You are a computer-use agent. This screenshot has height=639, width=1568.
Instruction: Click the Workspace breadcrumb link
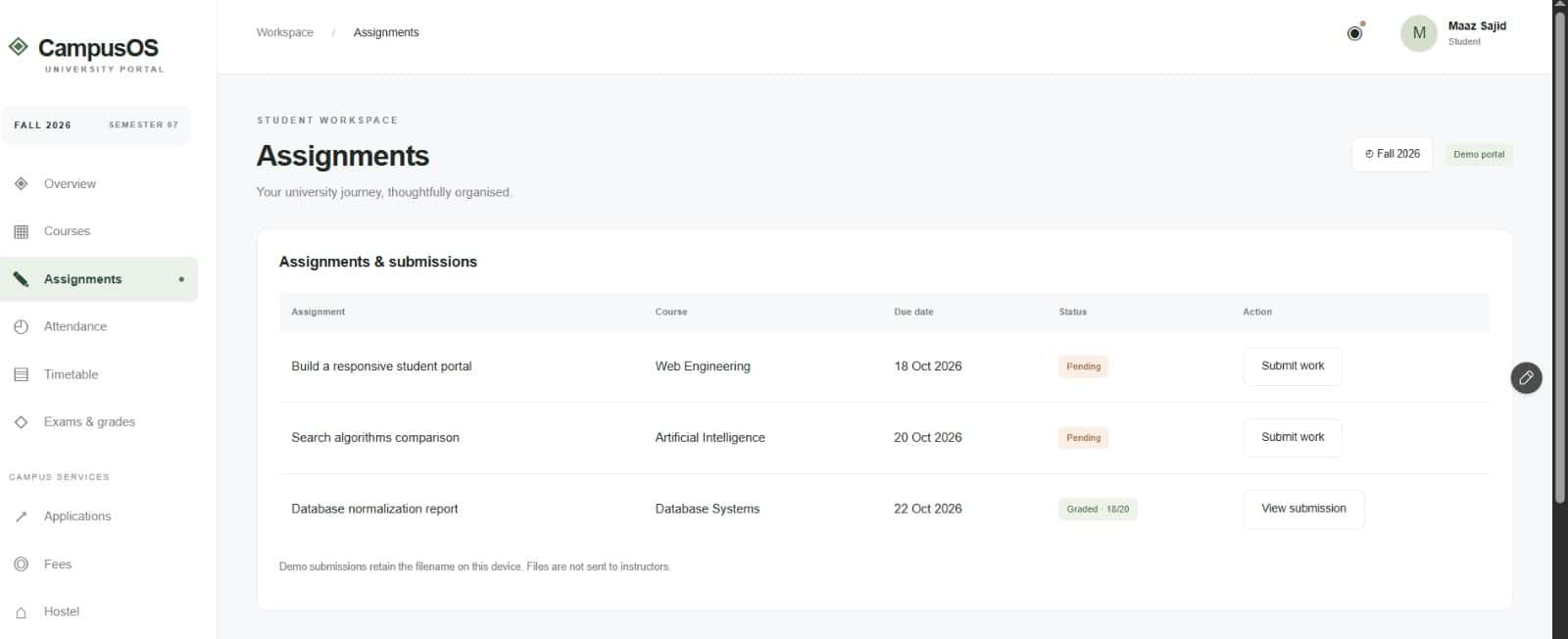285,32
